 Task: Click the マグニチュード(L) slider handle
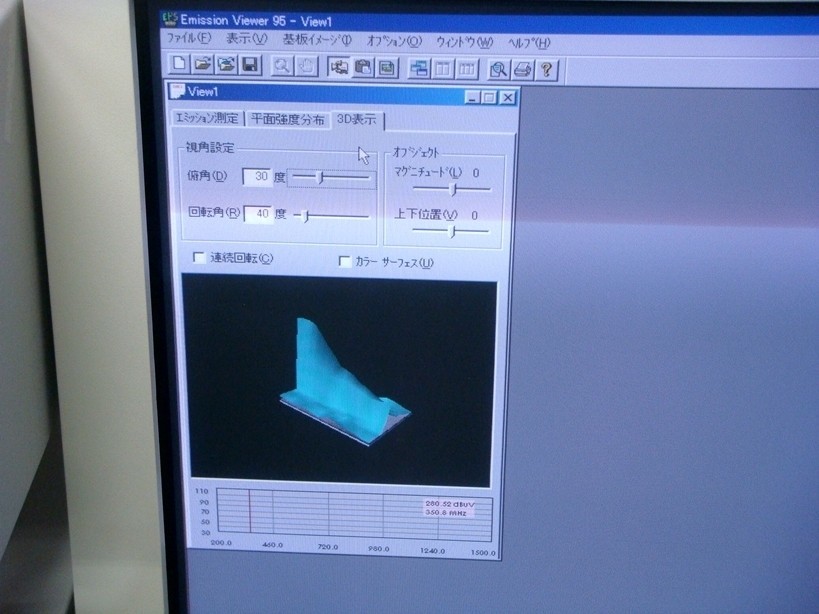tap(453, 189)
